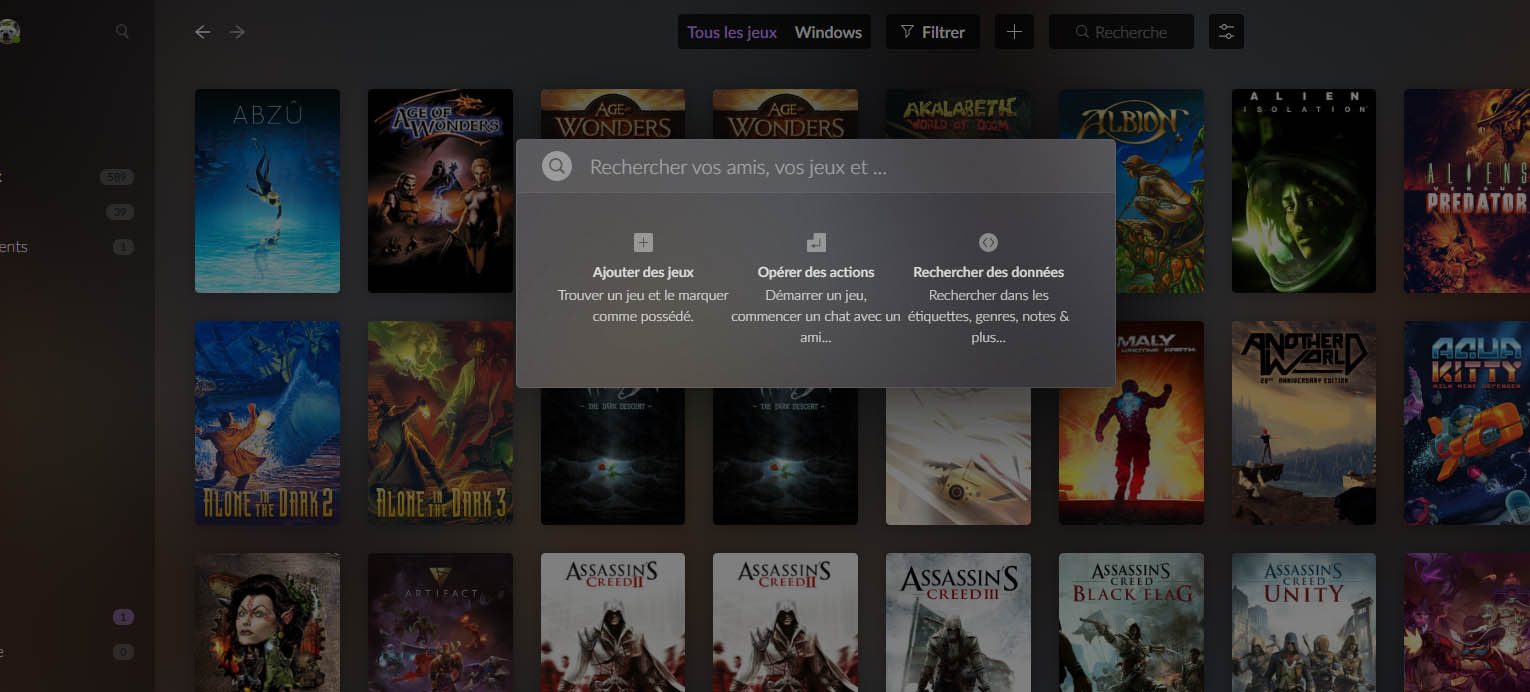Screen dimensions: 1530x692
Task: Open the Alone in the Dark 3 cover
Action: click(440, 423)
